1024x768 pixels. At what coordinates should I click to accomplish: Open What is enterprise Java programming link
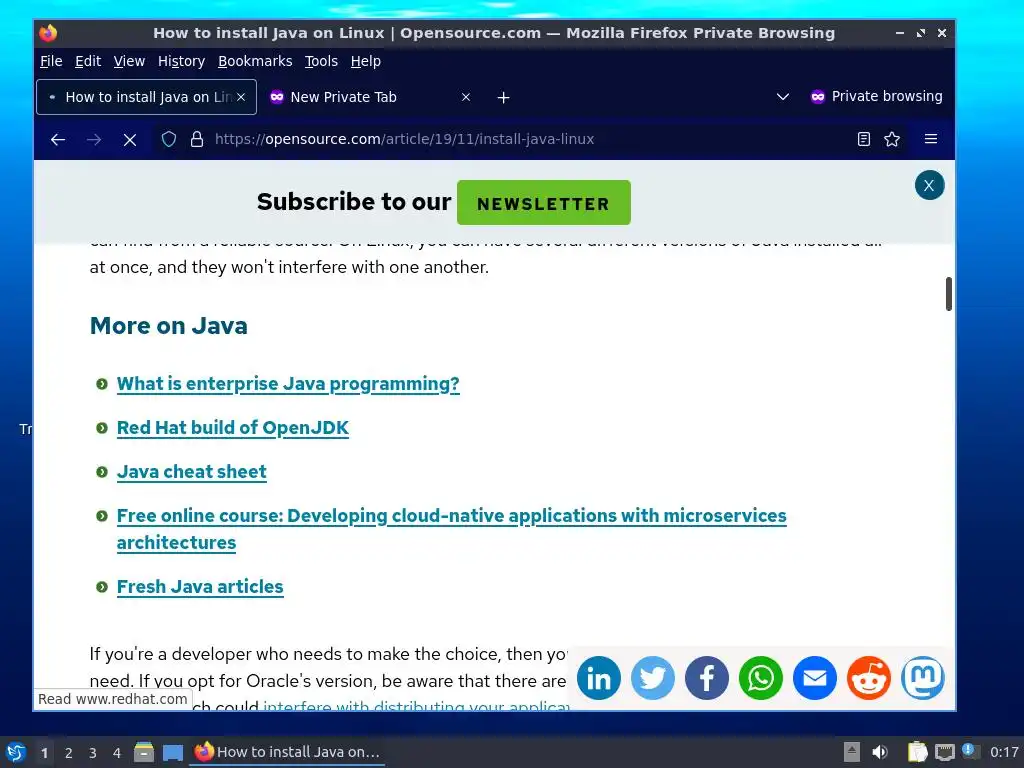click(288, 384)
